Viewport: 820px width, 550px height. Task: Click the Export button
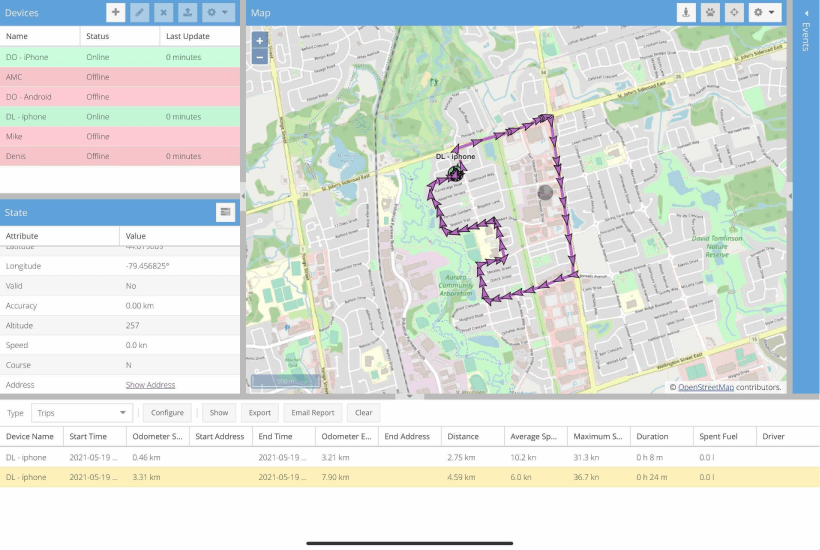coord(260,412)
